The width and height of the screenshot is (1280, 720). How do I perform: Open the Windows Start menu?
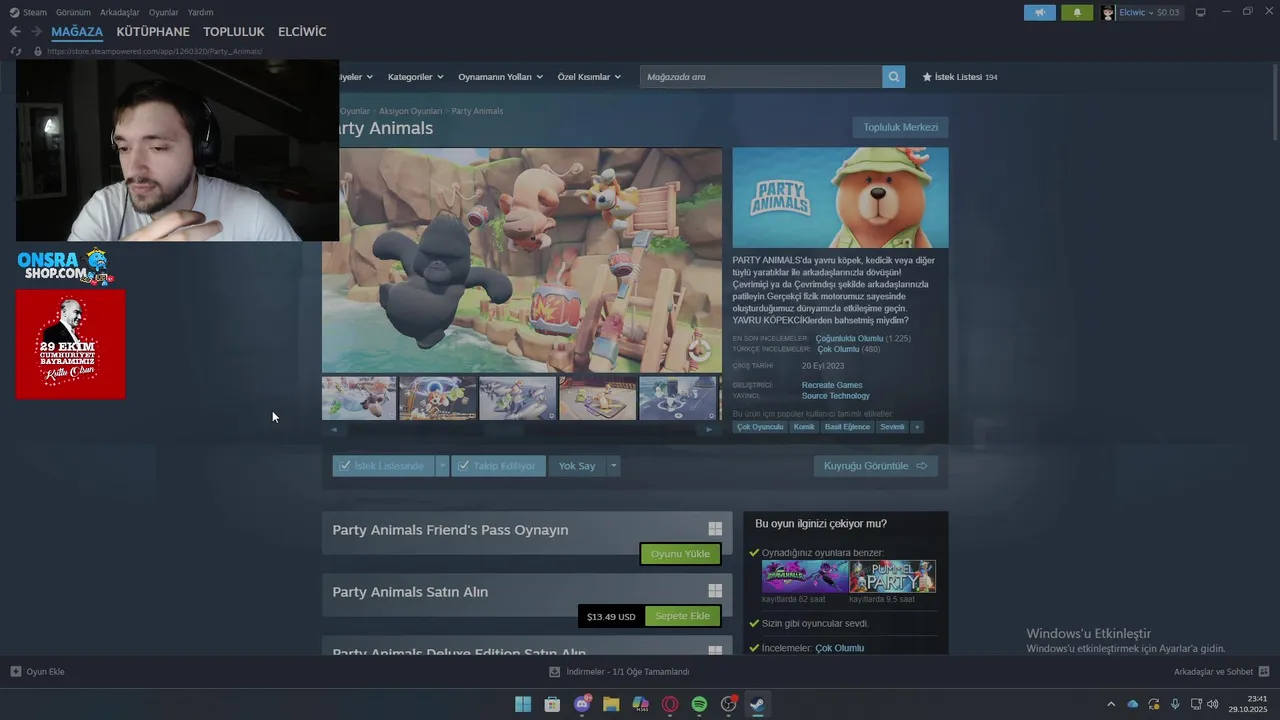[523, 704]
